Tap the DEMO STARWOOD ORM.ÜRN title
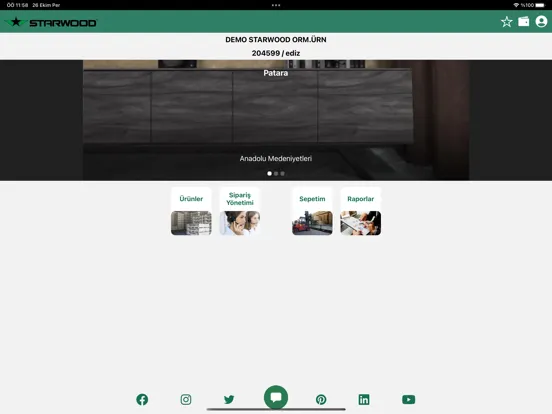 click(276, 39)
